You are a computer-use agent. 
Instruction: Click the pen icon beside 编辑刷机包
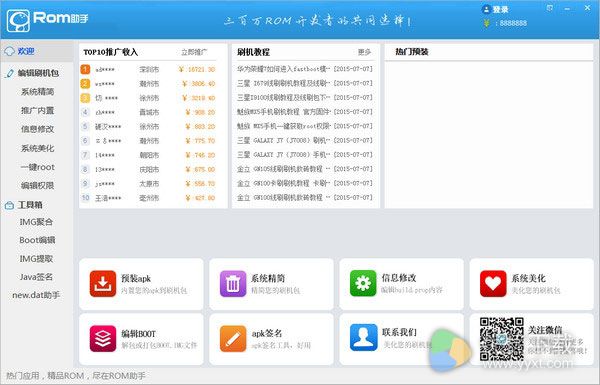click(10, 73)
